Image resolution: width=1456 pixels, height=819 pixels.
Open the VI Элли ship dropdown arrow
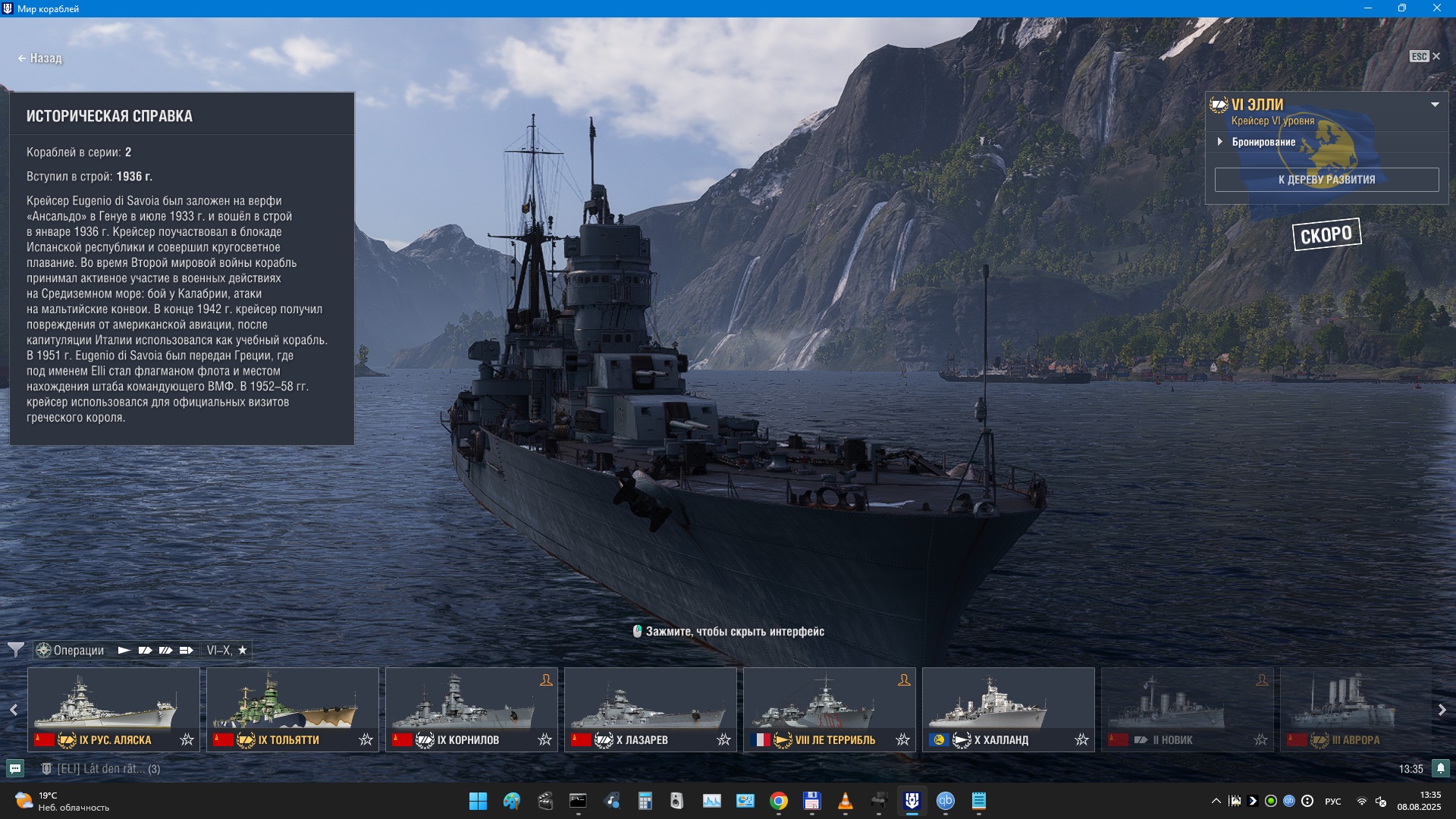(1435, 105)
